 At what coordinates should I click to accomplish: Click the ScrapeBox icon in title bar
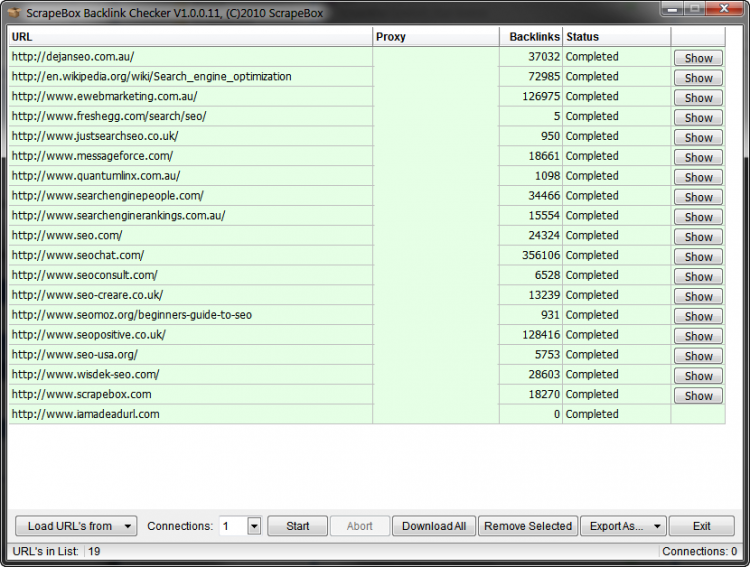(x=13, y=12)
